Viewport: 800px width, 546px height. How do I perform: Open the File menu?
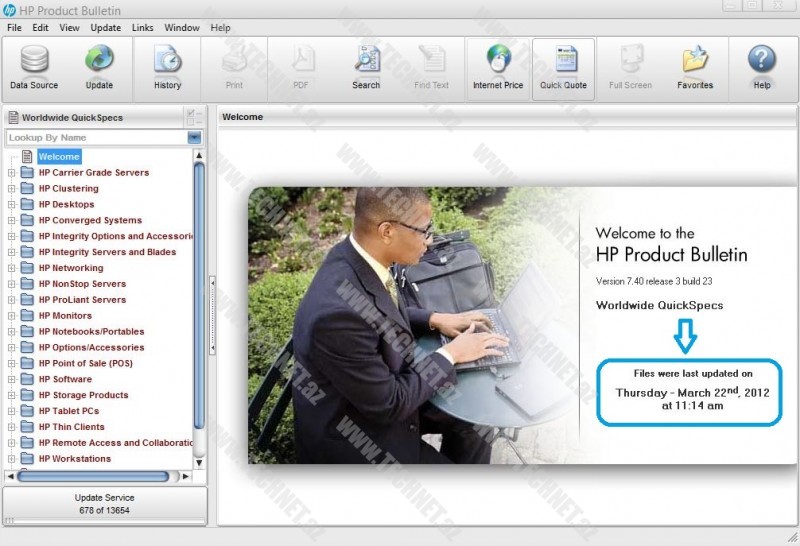[14, 28]
